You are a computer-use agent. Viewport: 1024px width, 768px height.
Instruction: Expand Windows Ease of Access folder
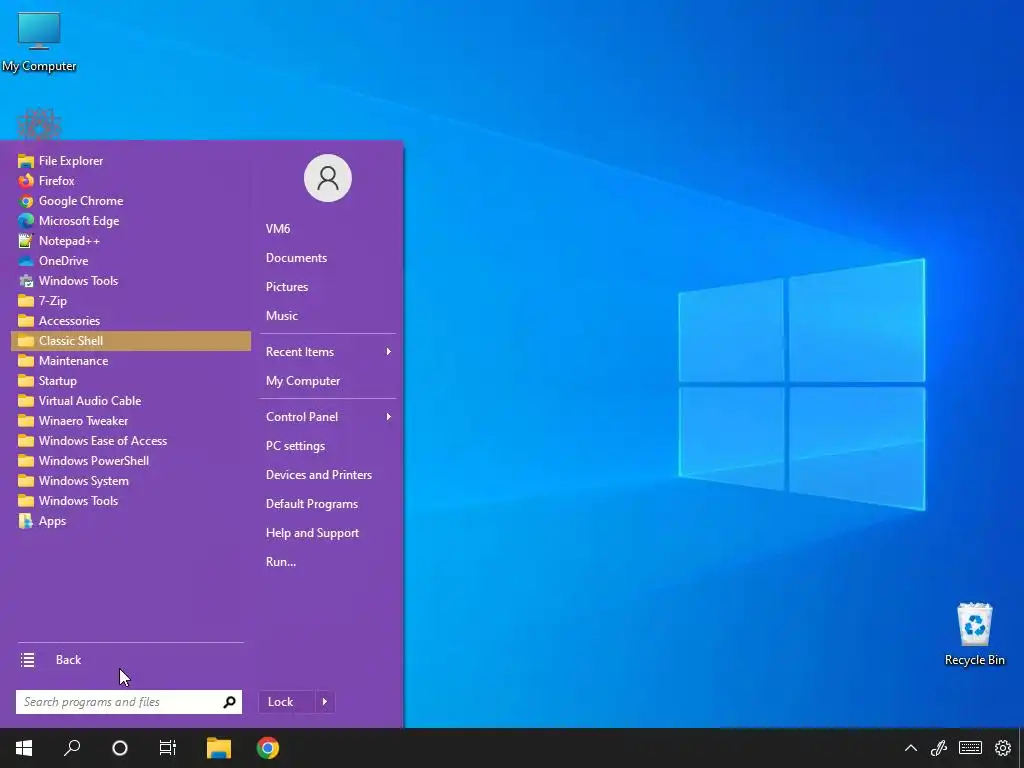pos(131,441)
